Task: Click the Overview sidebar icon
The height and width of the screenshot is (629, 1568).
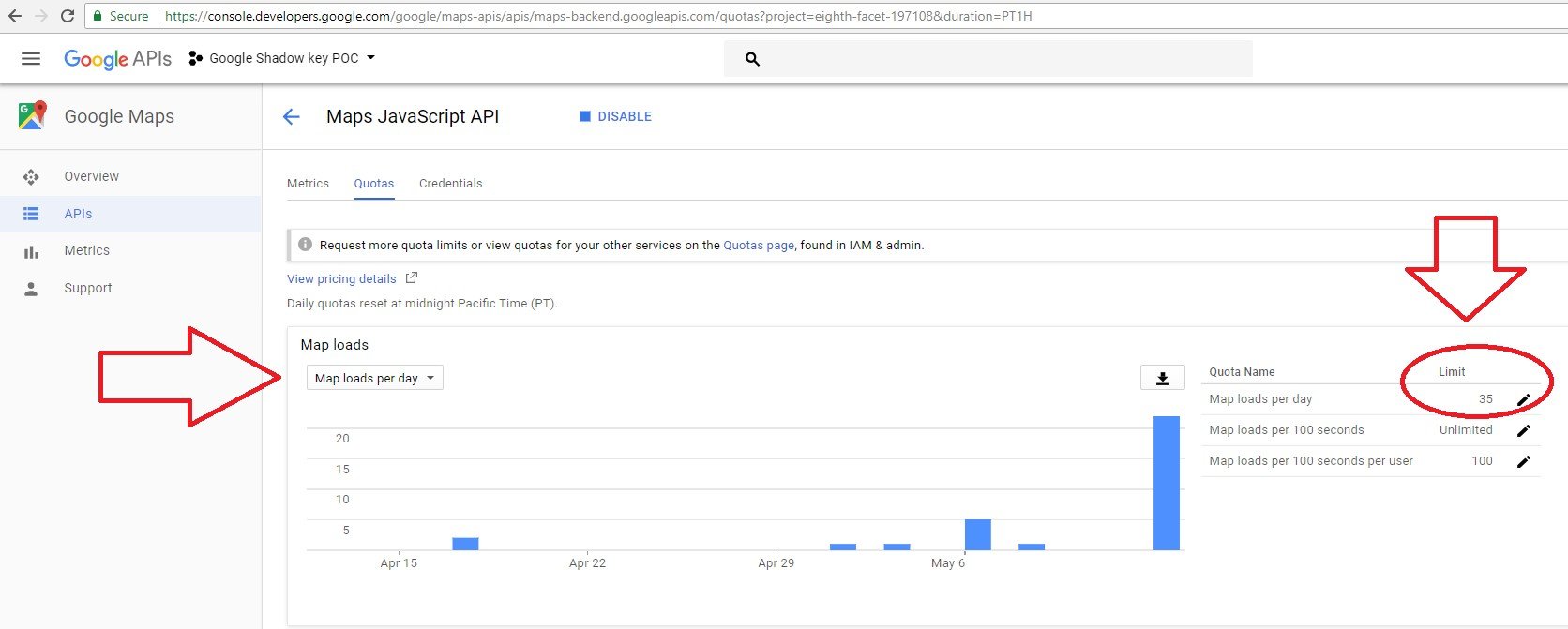Action: [x=31, y=176]
